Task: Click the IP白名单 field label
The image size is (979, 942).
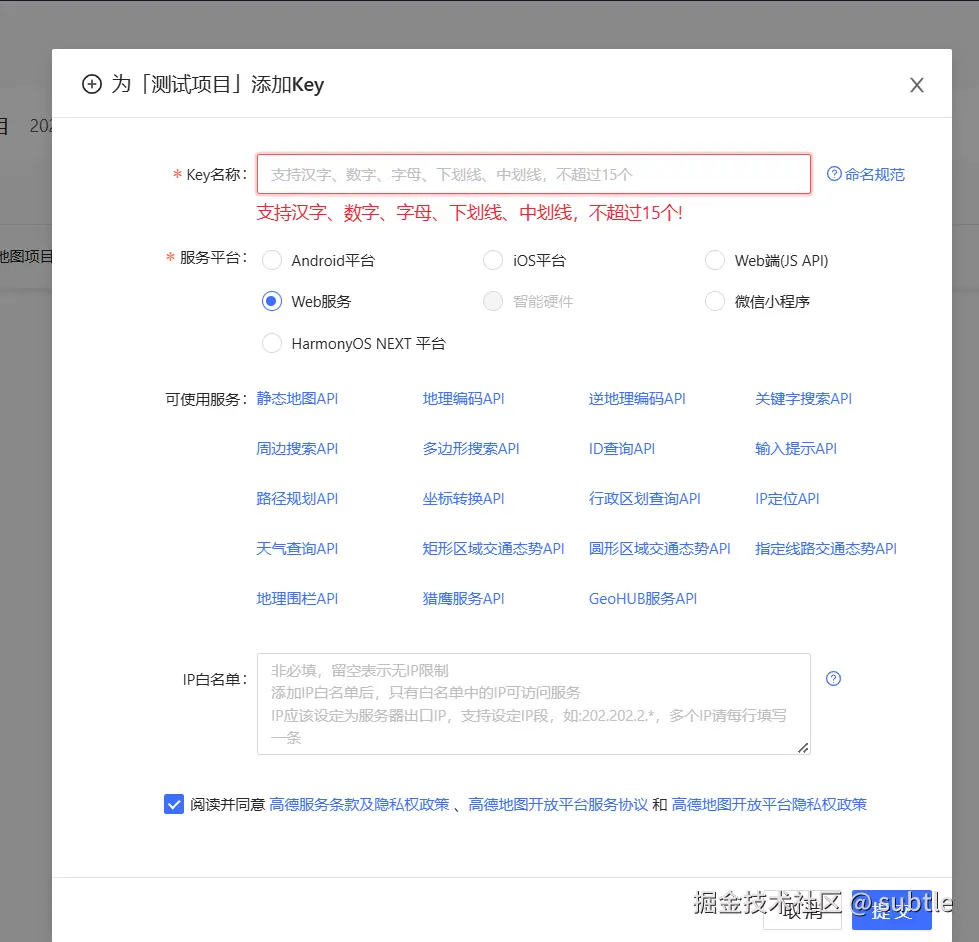Action: click(215, 679)
